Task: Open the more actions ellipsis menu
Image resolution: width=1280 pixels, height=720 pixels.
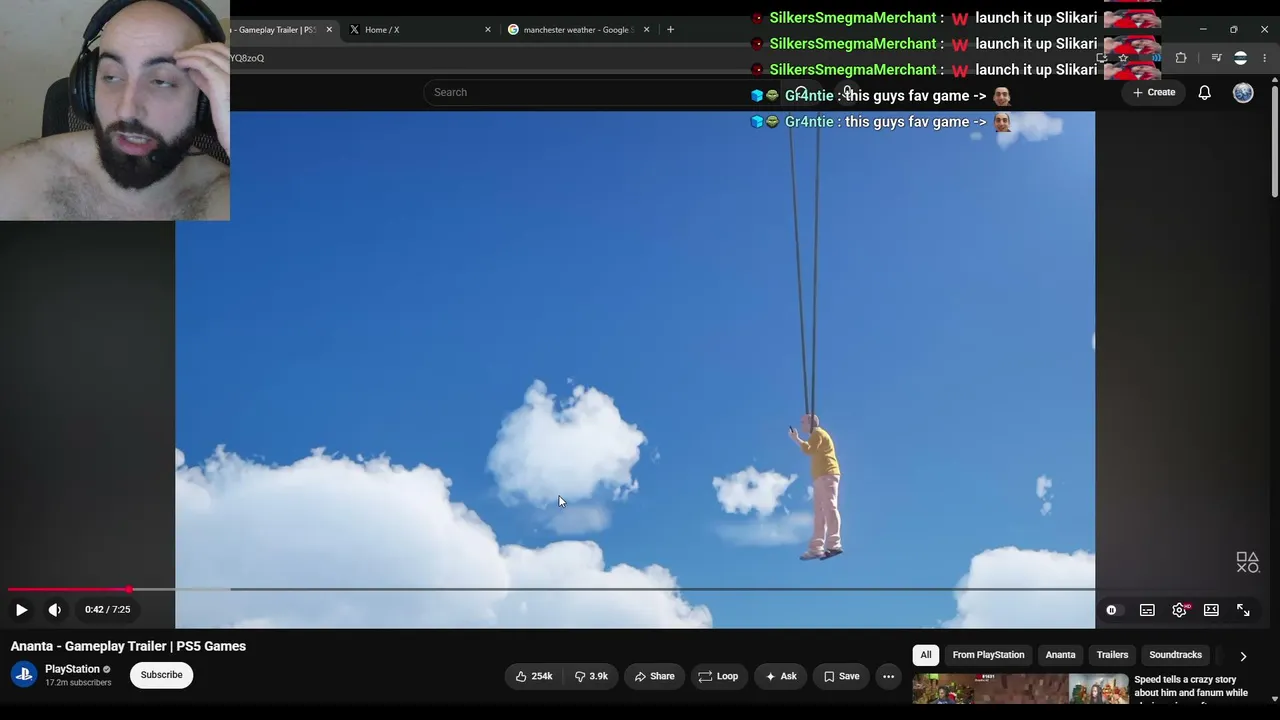Action: coord(888,676)
